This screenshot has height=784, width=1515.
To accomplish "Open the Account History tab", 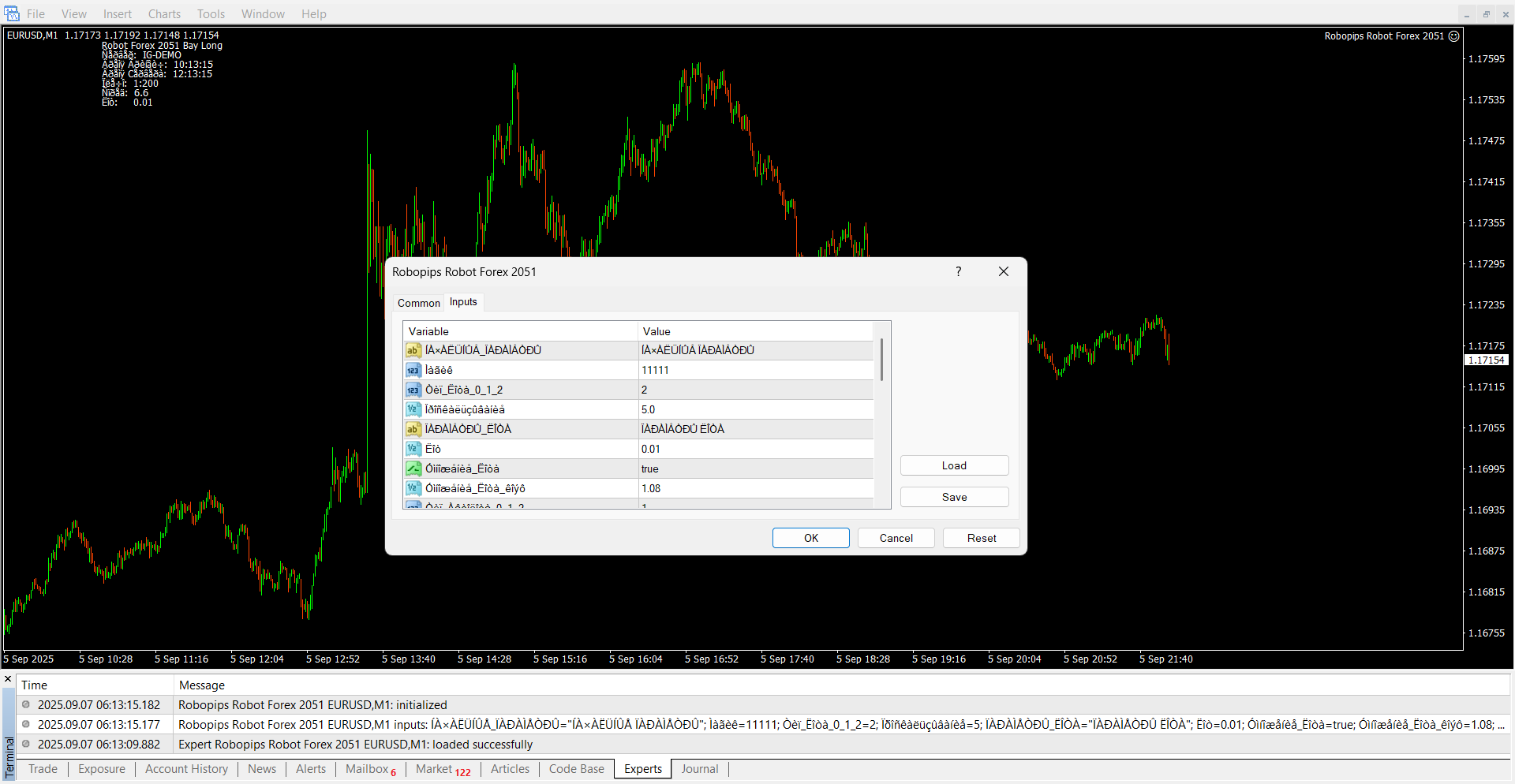I will coord(186,769).
